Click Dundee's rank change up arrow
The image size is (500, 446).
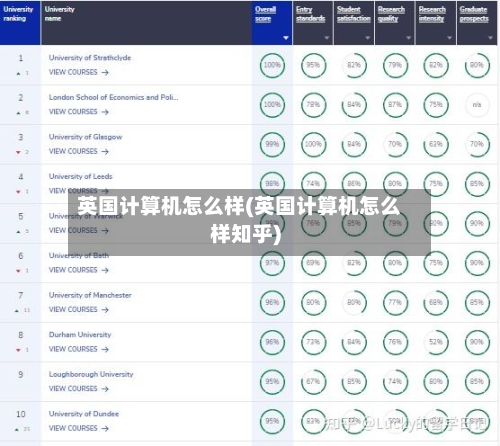pyautogui.click(x=17, y=429)
